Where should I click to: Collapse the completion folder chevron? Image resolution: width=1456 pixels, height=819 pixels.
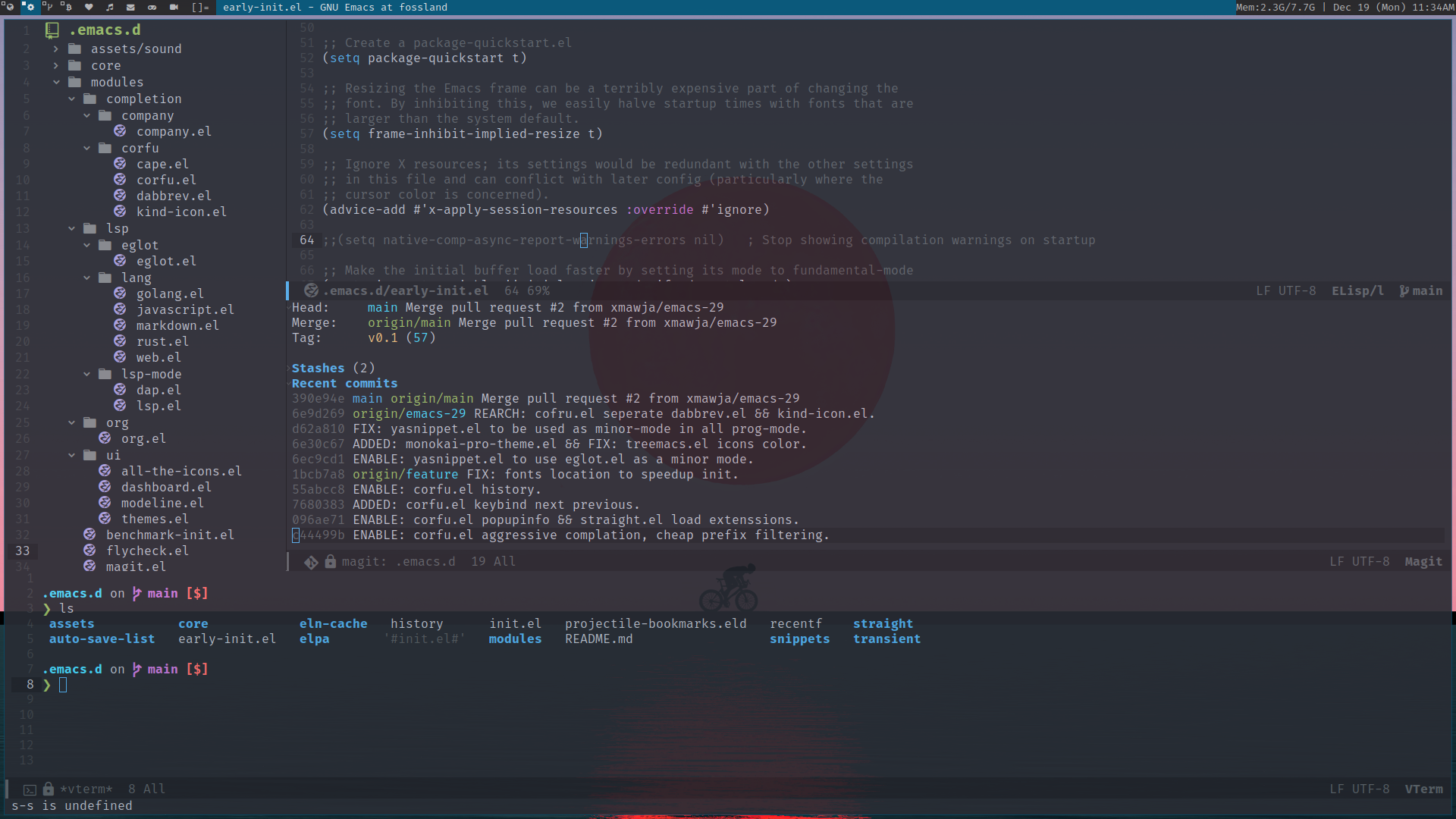click(71, 99)
